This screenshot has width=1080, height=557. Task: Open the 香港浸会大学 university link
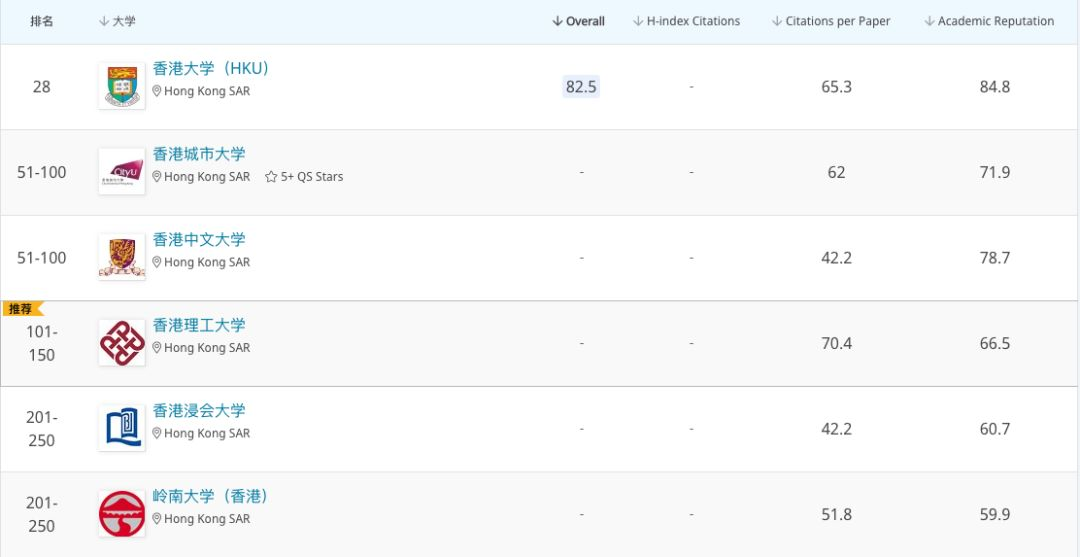pos(199,410)
